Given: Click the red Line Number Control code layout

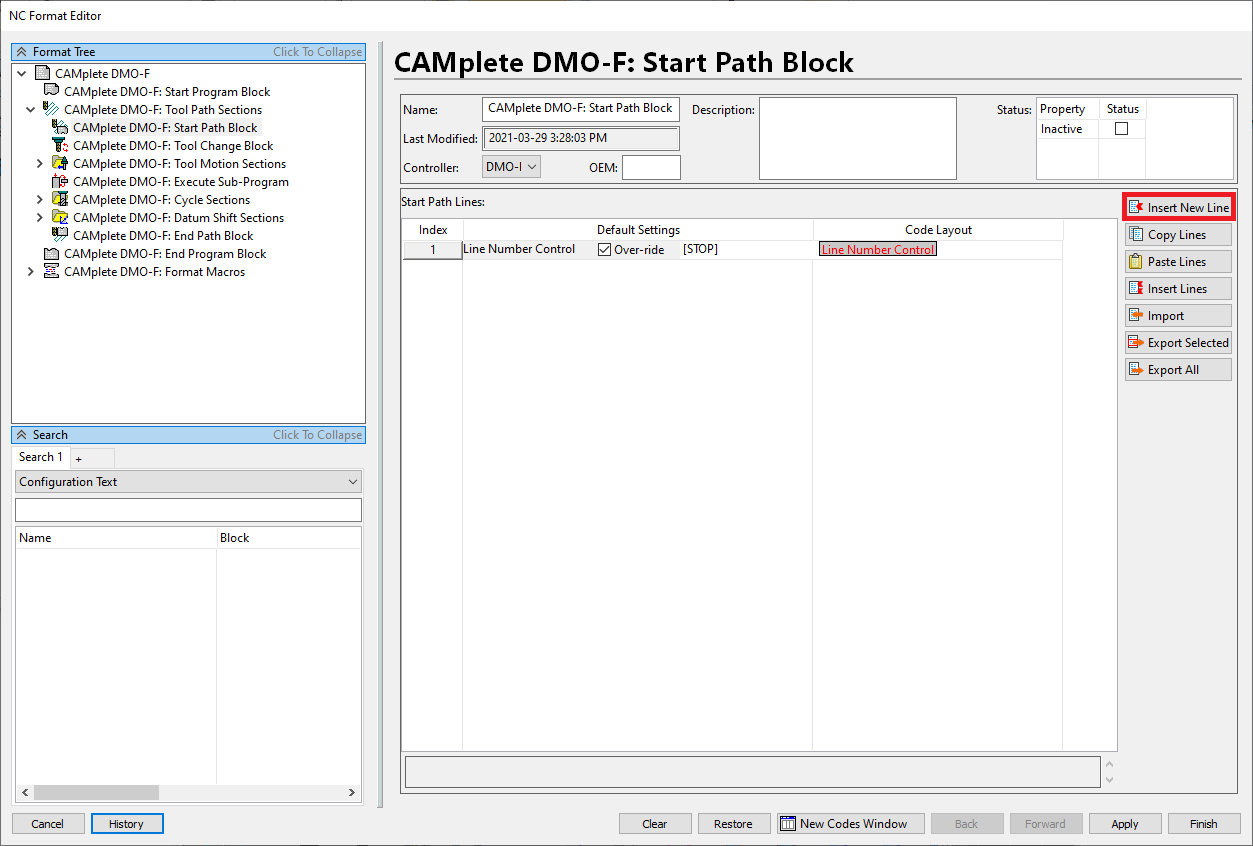Looking at the screenshot, I should [x=878, y=250].
